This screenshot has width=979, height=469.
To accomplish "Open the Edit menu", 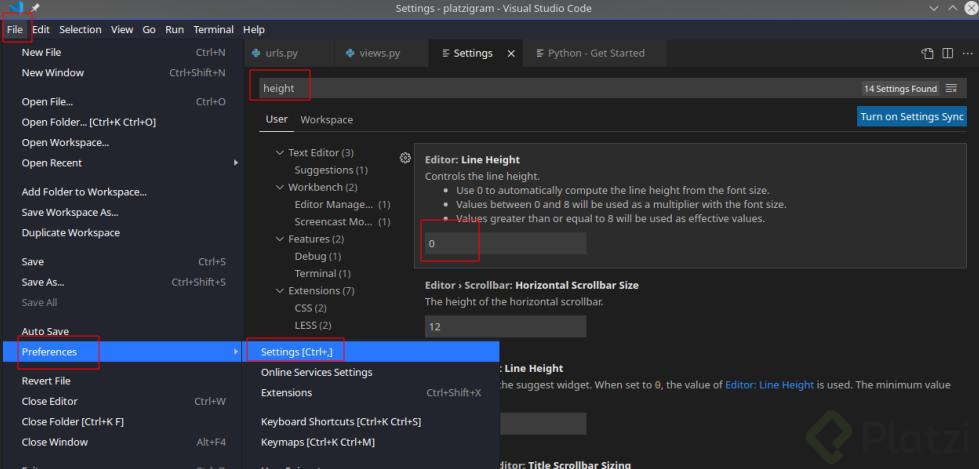I will pyautogui.click(x=41, y=29).
